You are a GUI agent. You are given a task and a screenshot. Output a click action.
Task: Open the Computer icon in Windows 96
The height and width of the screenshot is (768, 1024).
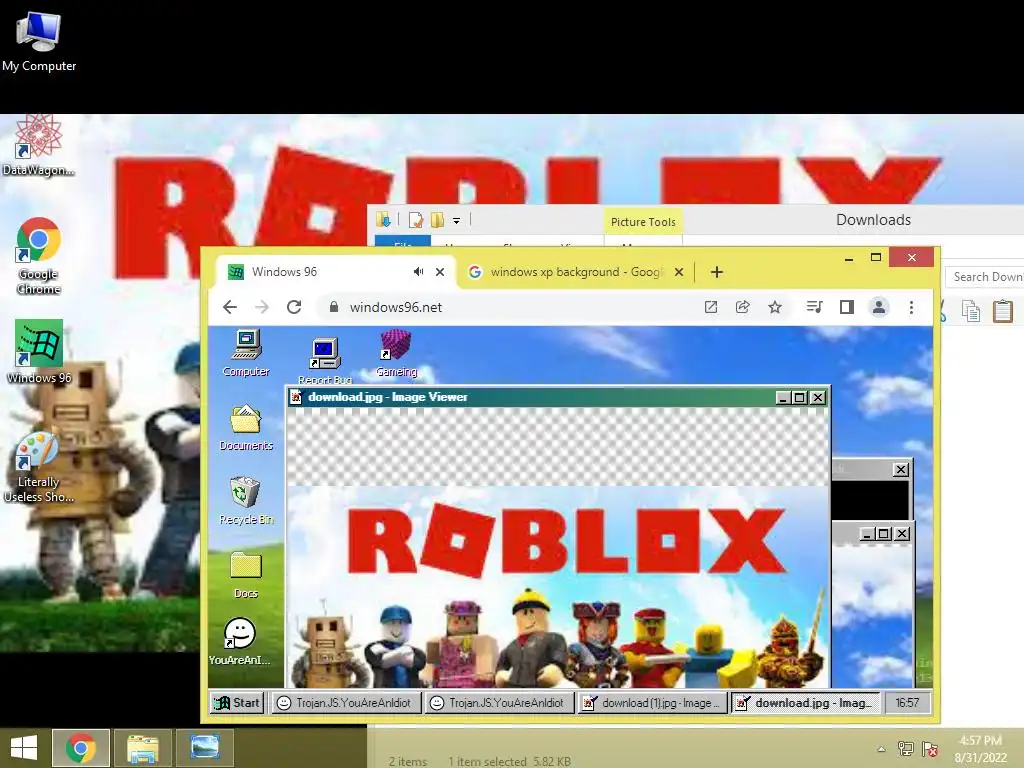pos(246,353)
